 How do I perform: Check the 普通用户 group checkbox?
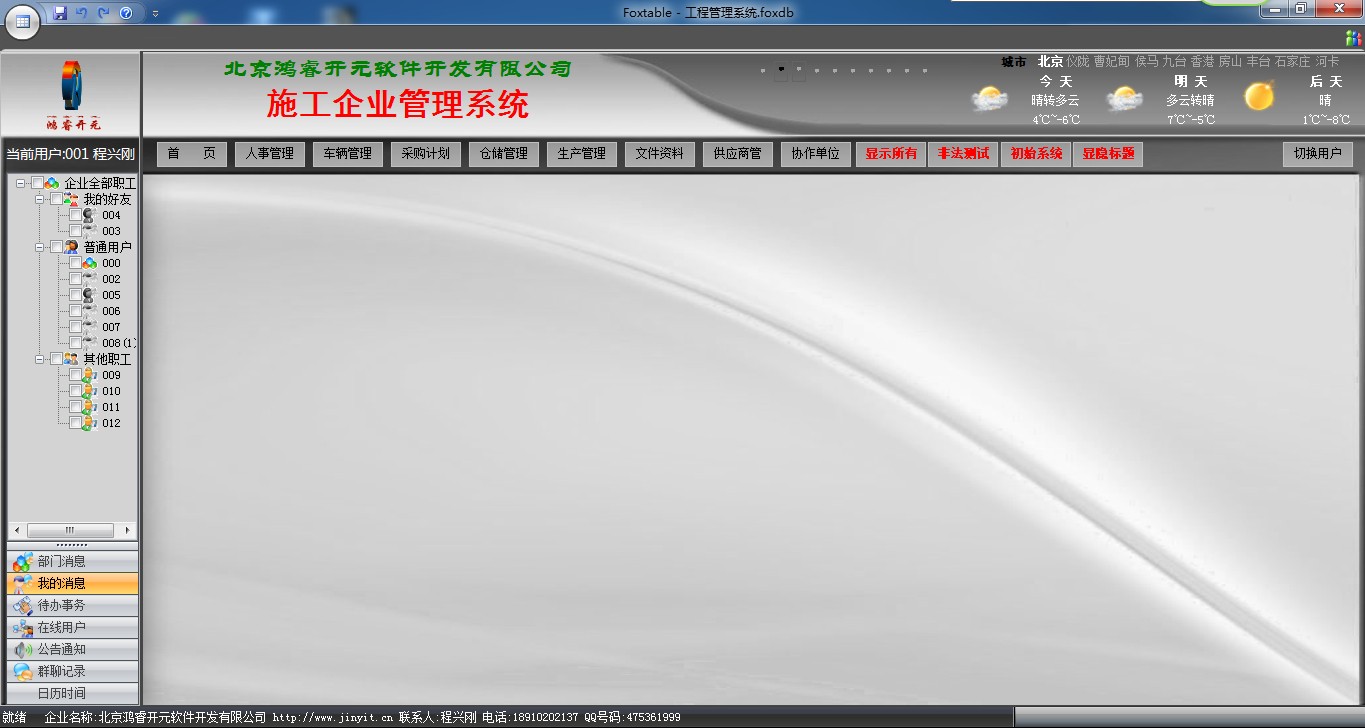click(x=57, y=247)
